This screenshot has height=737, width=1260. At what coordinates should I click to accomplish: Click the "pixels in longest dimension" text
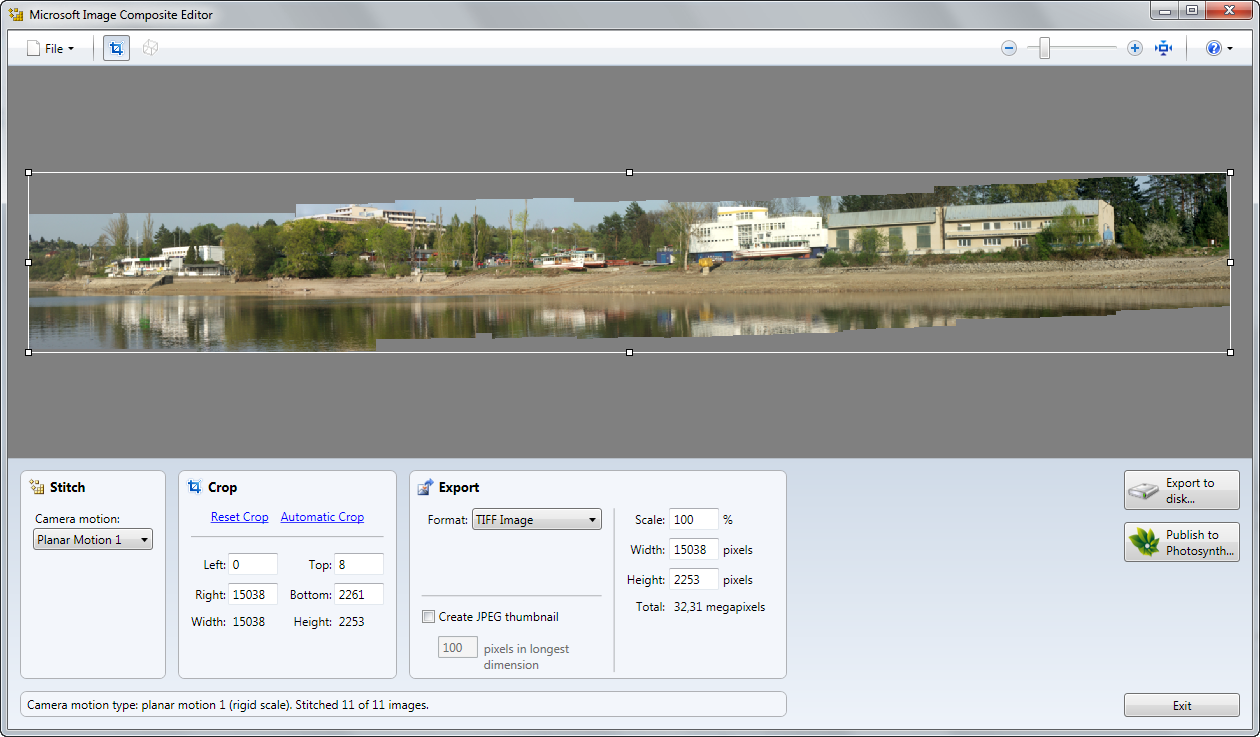point(526,657)
